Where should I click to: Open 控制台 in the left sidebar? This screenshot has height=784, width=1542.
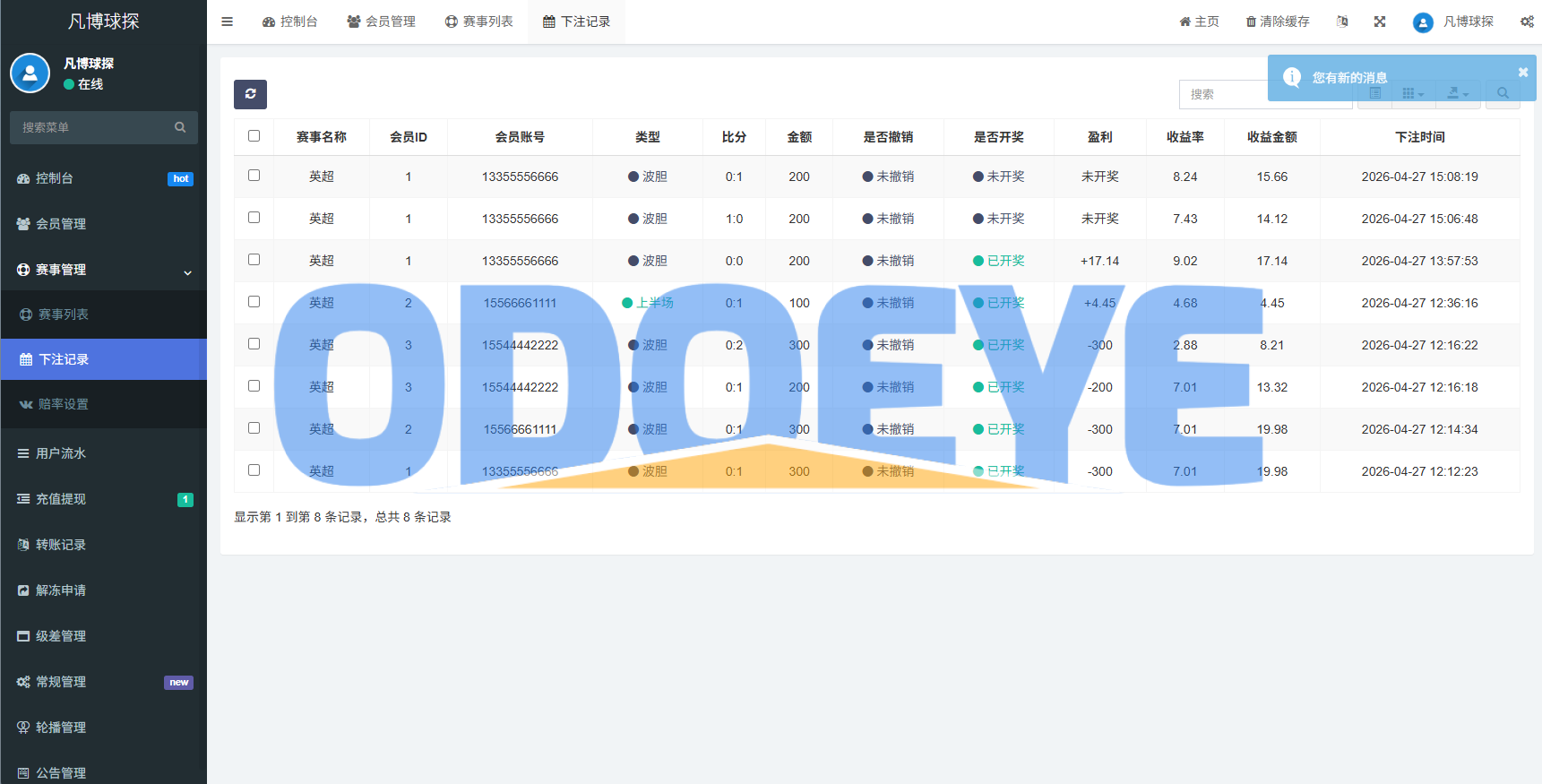click(103, 178)
